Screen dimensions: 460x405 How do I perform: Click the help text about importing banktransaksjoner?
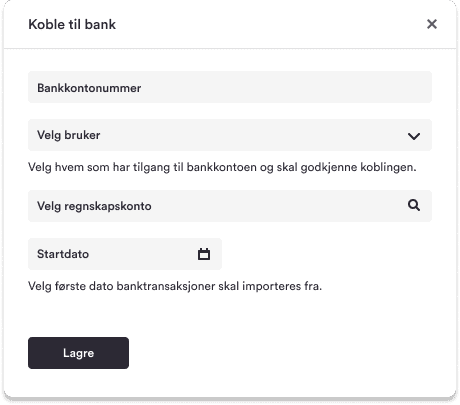pyautogui.click(x=175, y=286)
